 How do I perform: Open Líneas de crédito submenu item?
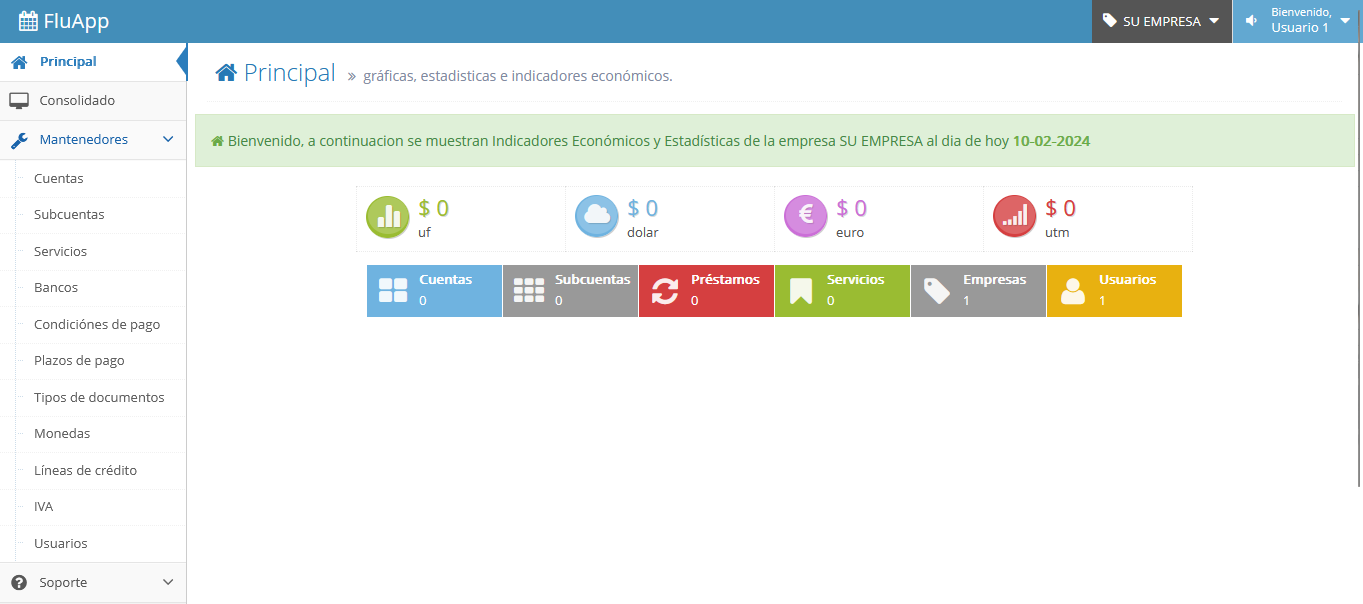coord(85,470)
